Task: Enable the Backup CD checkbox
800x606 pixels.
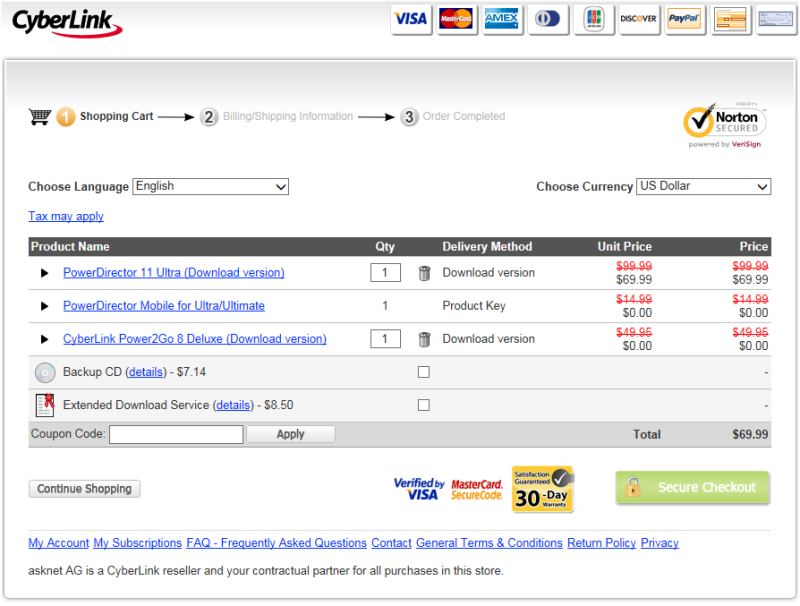Action: click(x=423, y=372)
